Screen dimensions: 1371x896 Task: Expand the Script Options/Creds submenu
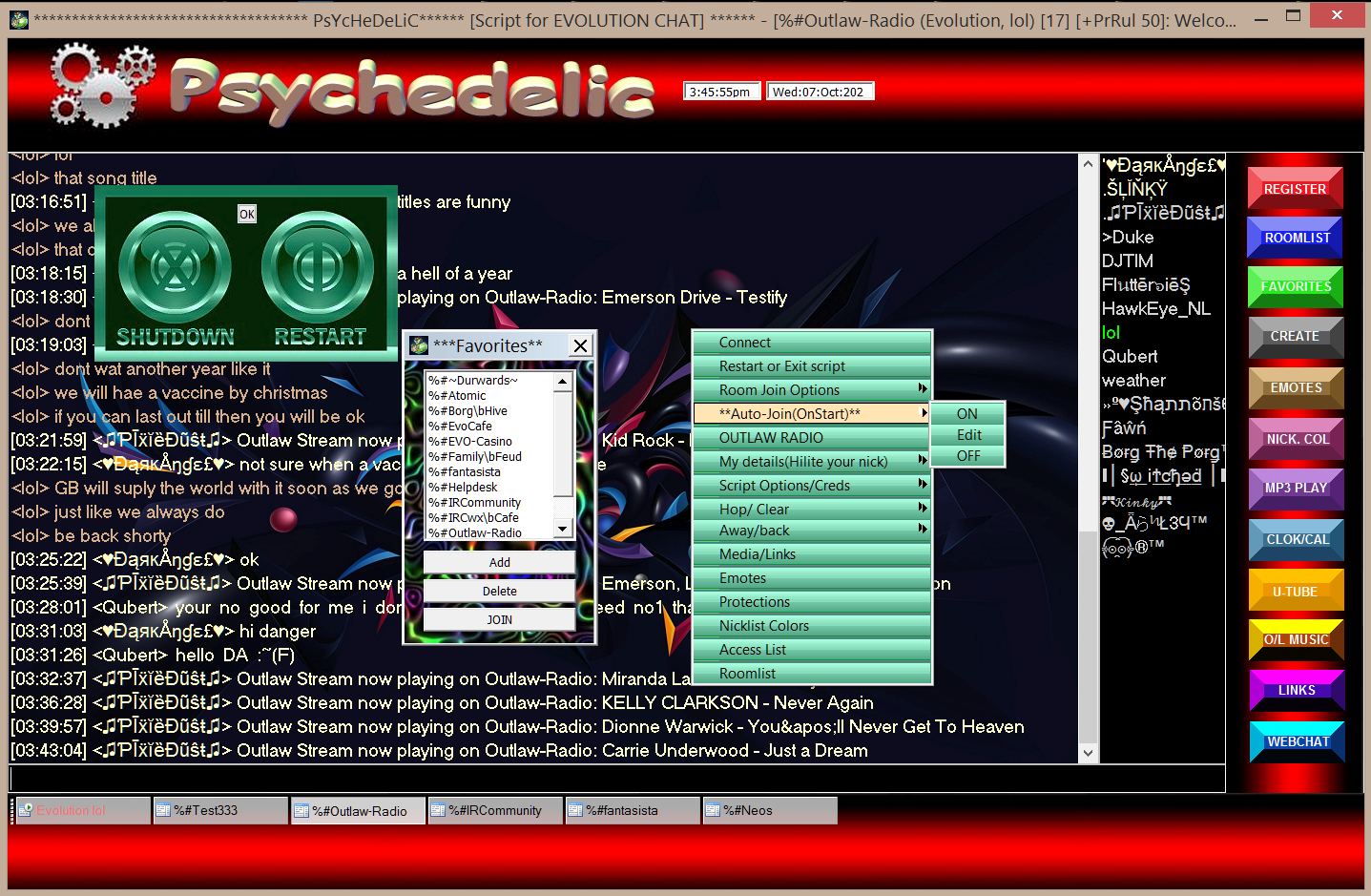click(811, 486)
